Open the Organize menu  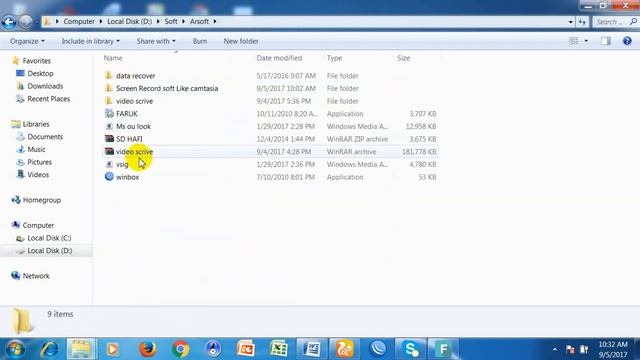(x=27, y=41)
